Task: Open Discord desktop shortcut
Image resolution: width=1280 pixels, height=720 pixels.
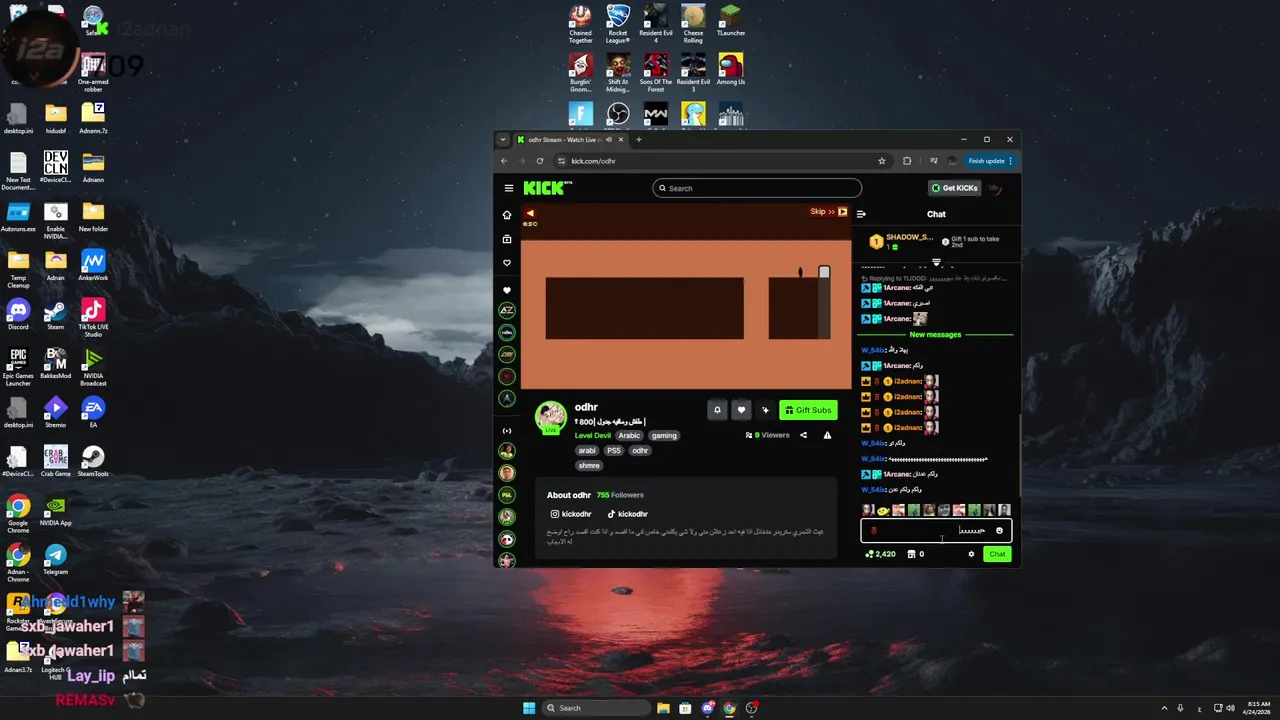Action: [x=18, y=315]
